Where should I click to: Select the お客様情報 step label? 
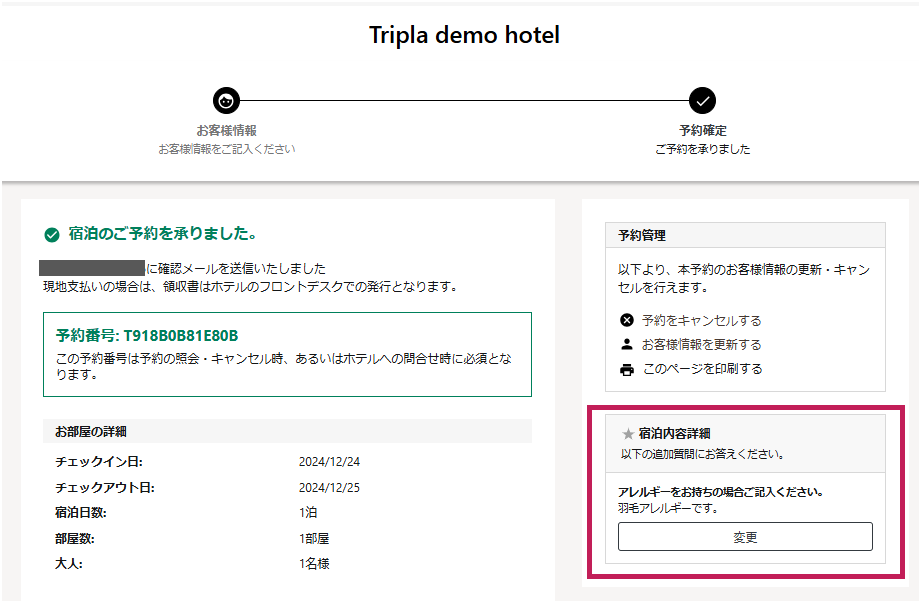(226, 130)
